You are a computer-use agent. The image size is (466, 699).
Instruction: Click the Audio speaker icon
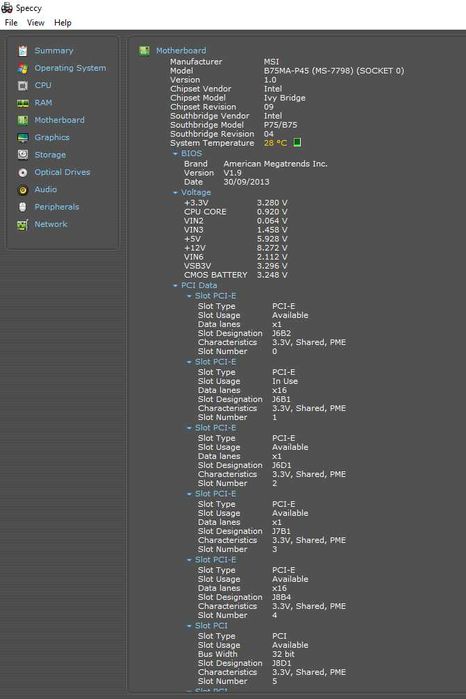coord(23,190)
